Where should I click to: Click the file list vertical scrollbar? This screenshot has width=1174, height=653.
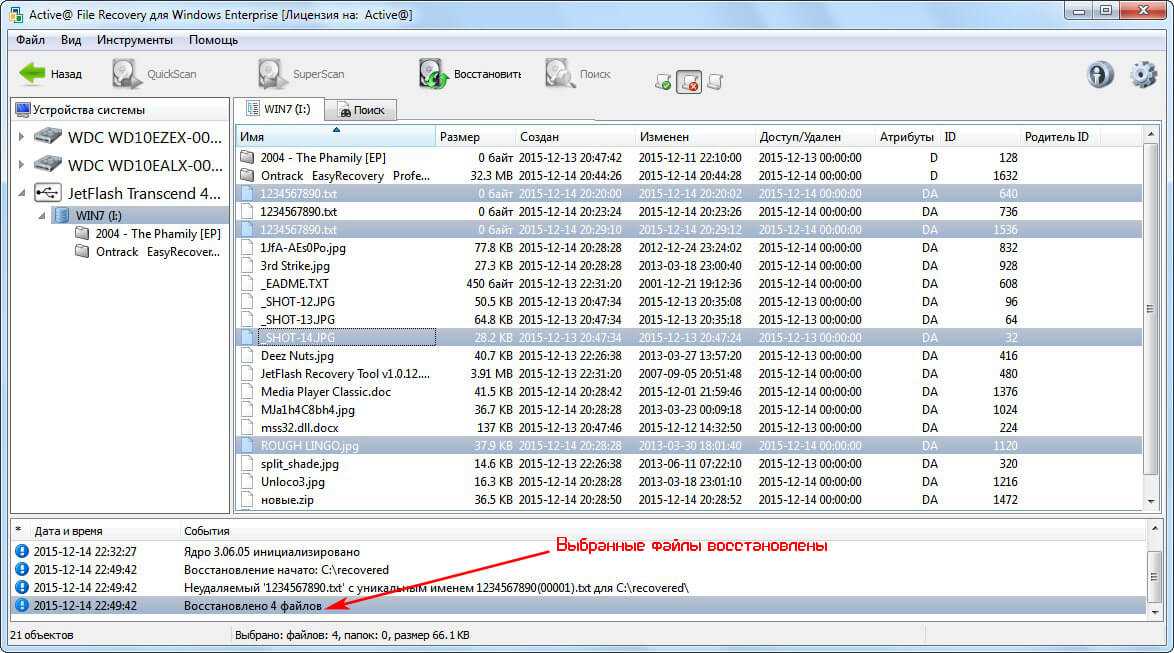[x=1151, y=309]
